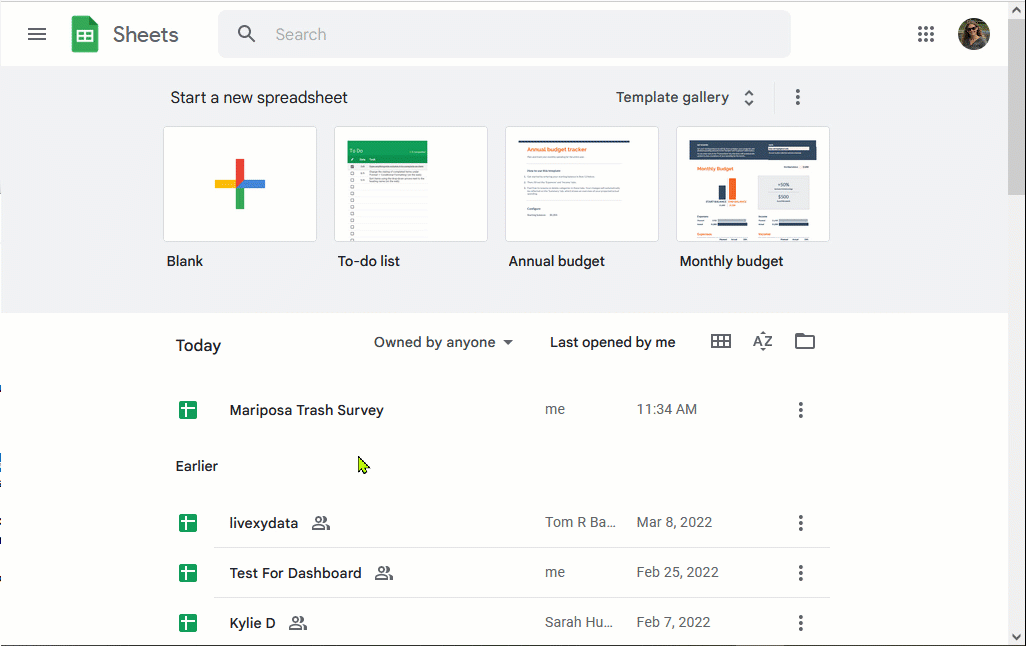Click the livexydata sheet icon

pos(188,523)
